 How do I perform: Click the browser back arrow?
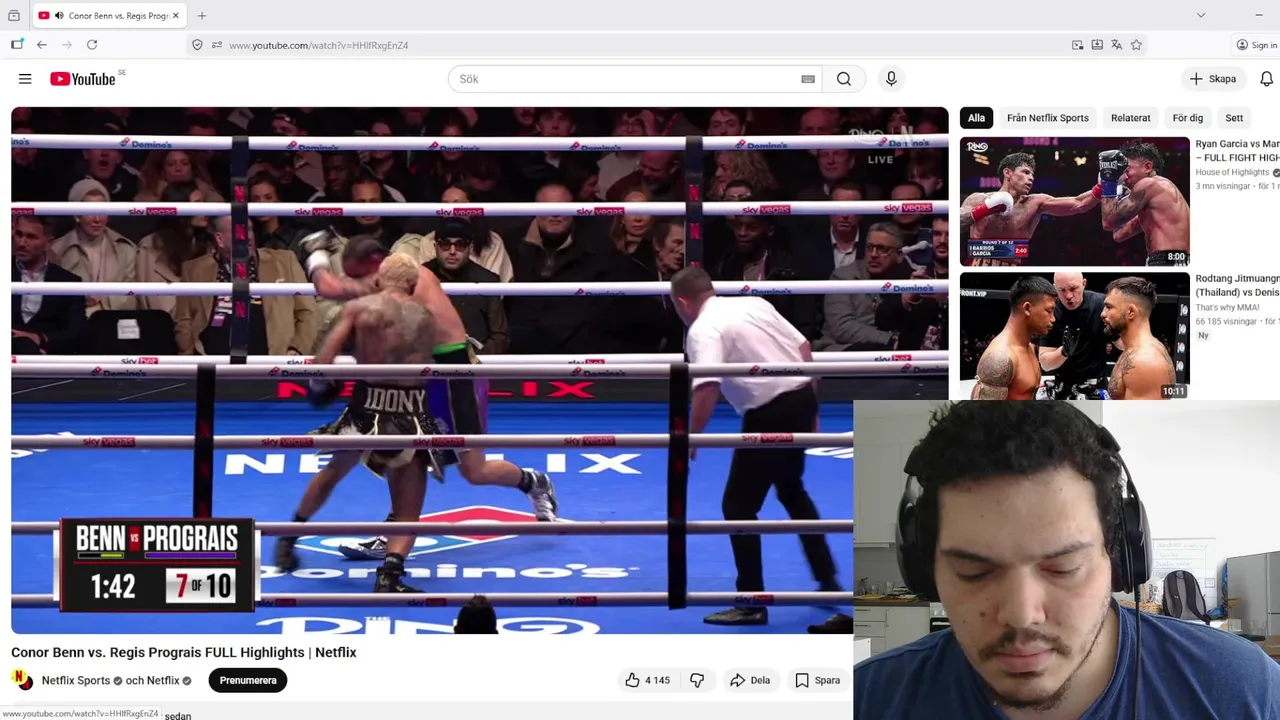coord(42,45)
